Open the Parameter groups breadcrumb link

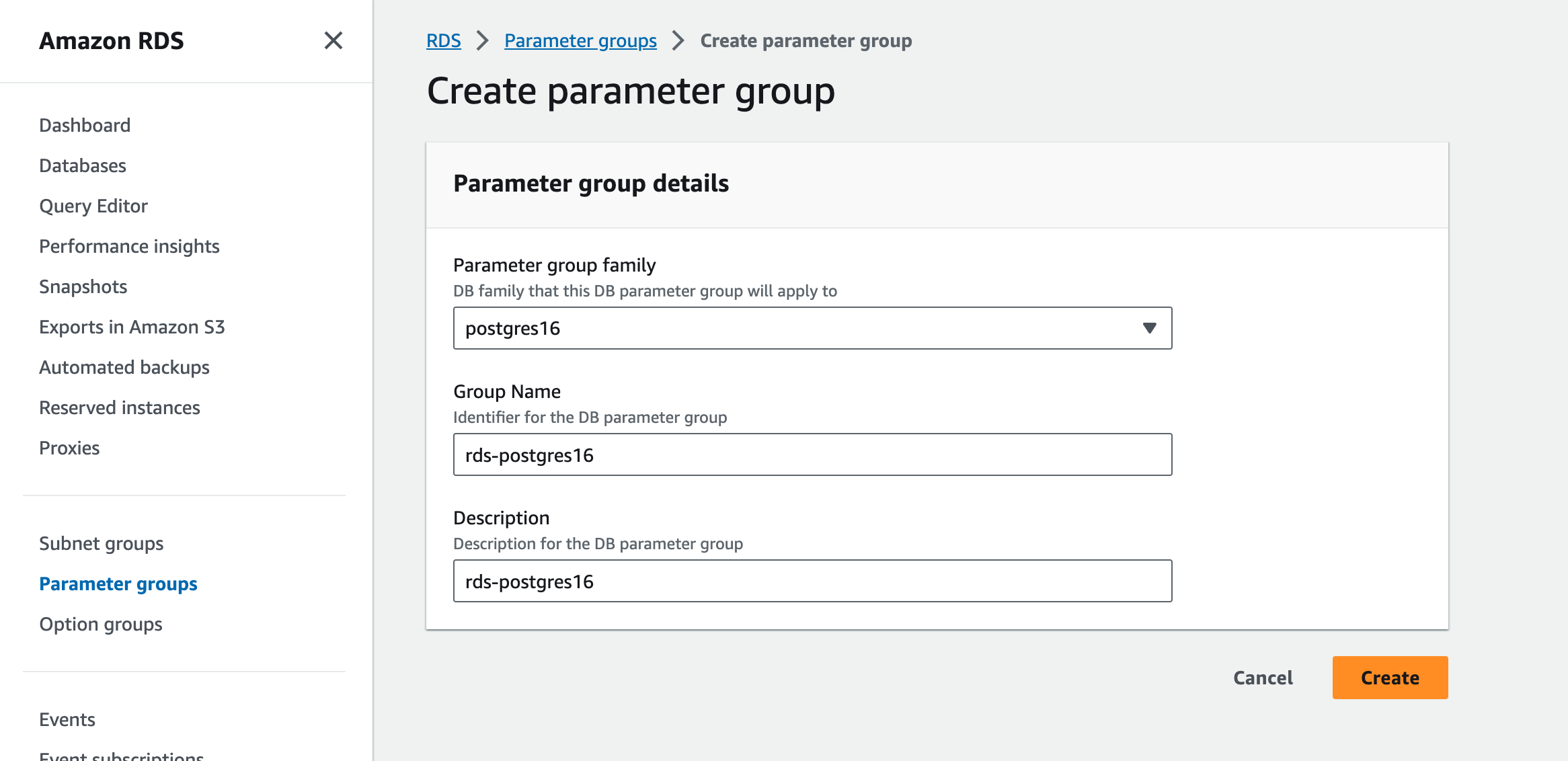[x=580, y=40]
